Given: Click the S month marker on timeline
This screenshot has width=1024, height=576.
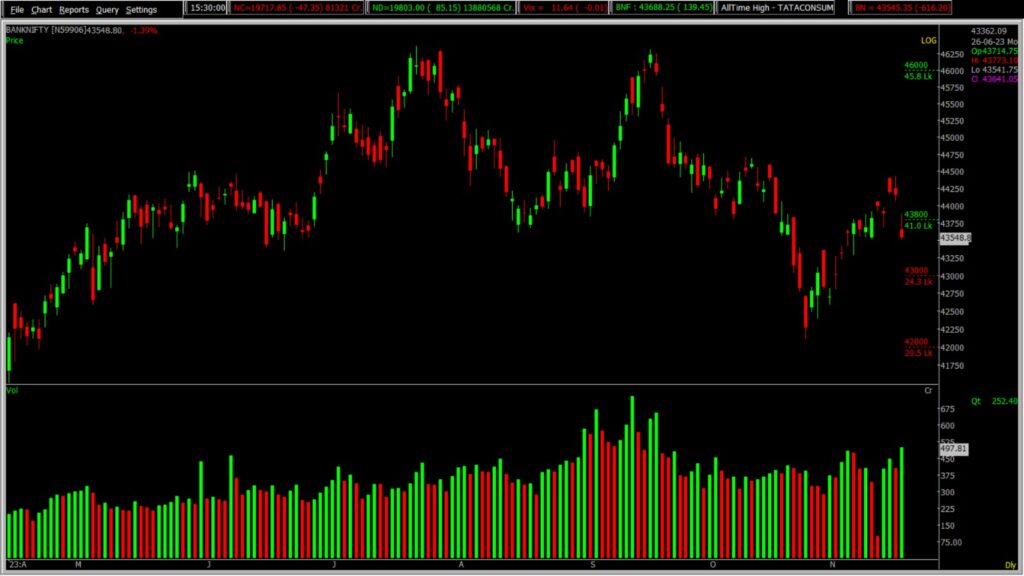Looking at the screenshot, I should pos(593,564).
